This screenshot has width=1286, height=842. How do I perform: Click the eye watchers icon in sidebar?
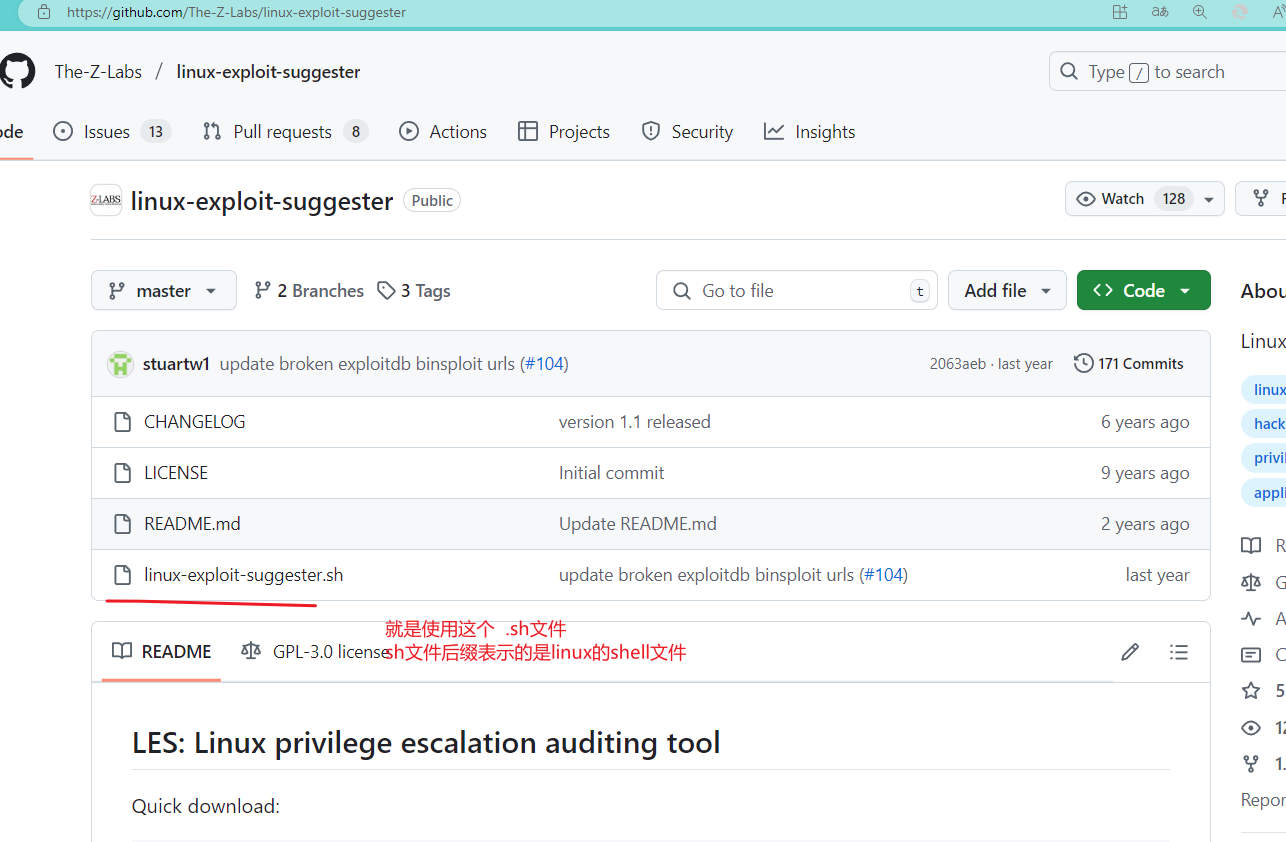coord(1251,728)
